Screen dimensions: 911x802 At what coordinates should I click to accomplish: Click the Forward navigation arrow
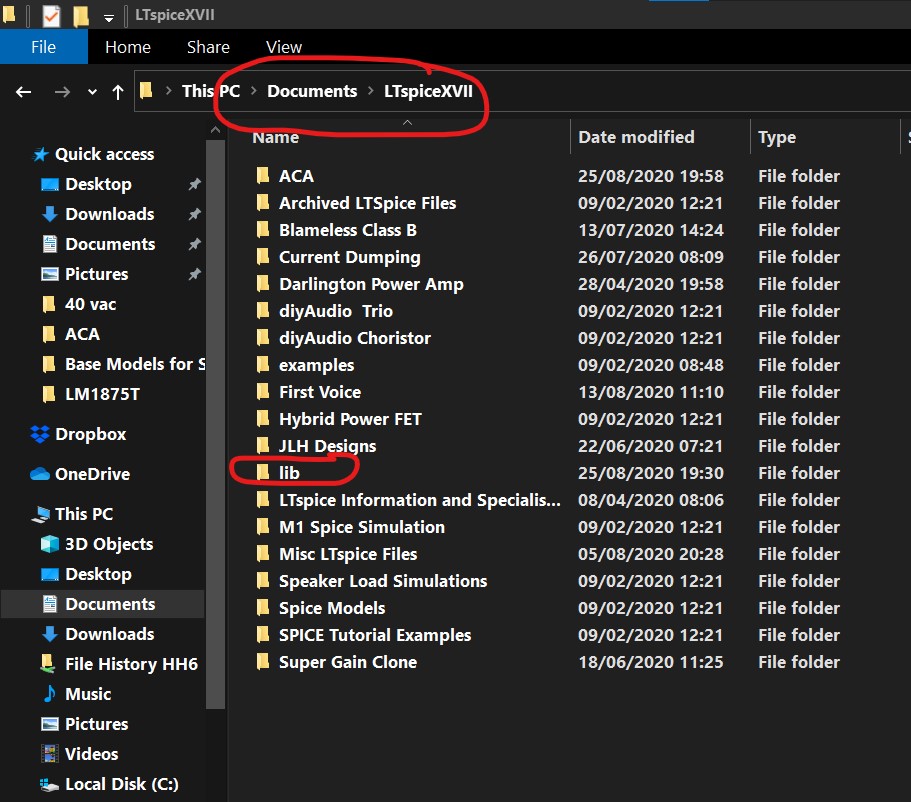[x=62, y=92]
